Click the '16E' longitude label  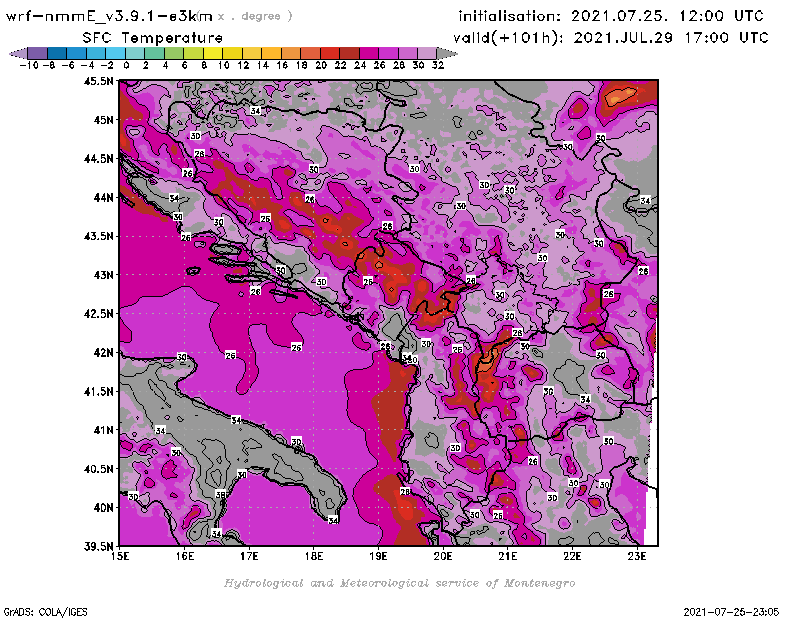[185, 556]
